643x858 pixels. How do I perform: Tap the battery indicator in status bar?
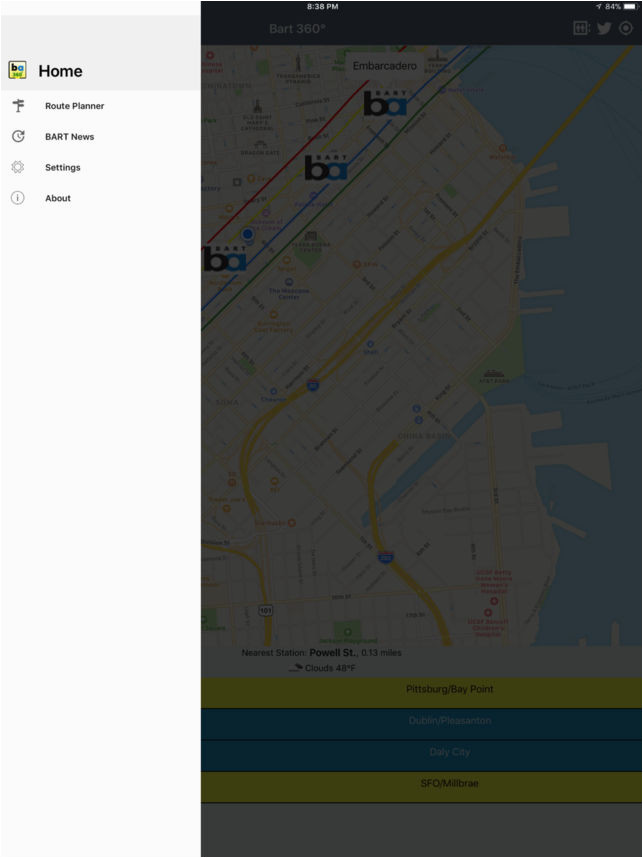point(629,7)
